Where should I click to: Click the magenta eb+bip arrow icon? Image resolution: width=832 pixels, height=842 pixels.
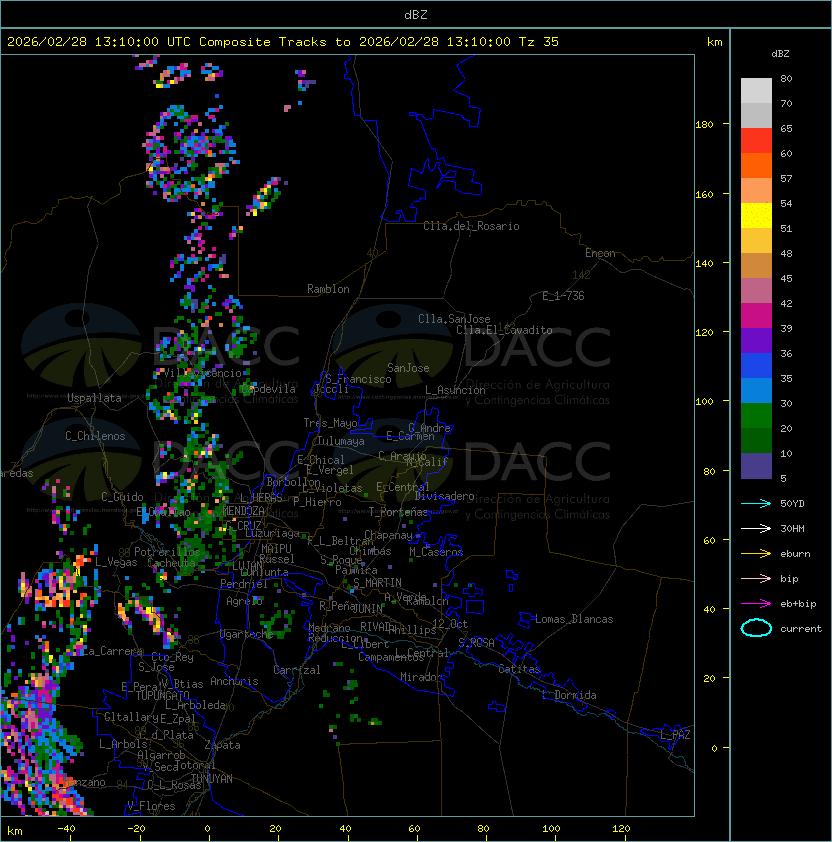point(756,604)
